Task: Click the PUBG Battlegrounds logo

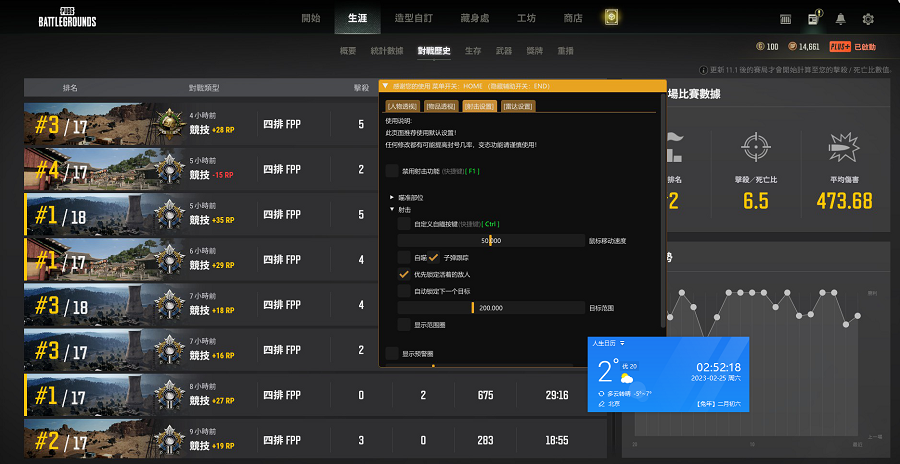Action: (67, 18)
